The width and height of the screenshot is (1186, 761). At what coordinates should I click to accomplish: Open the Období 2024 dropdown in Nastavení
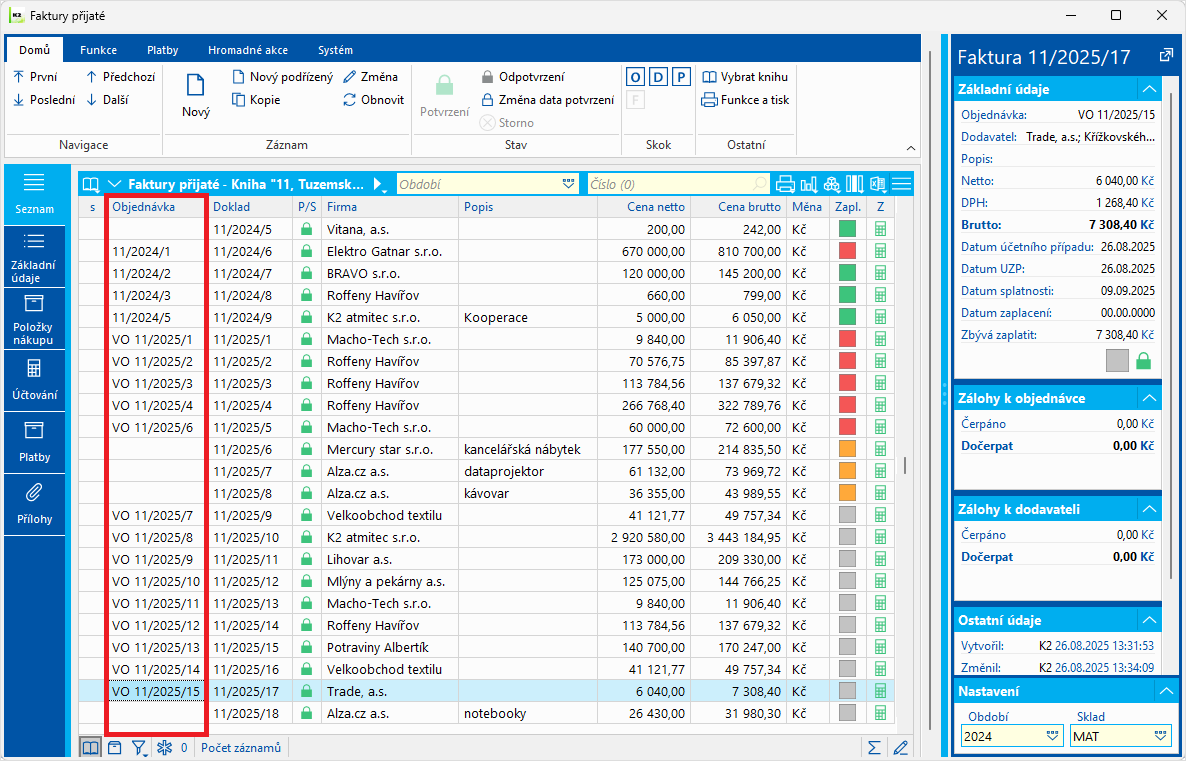click(1052, 735)
